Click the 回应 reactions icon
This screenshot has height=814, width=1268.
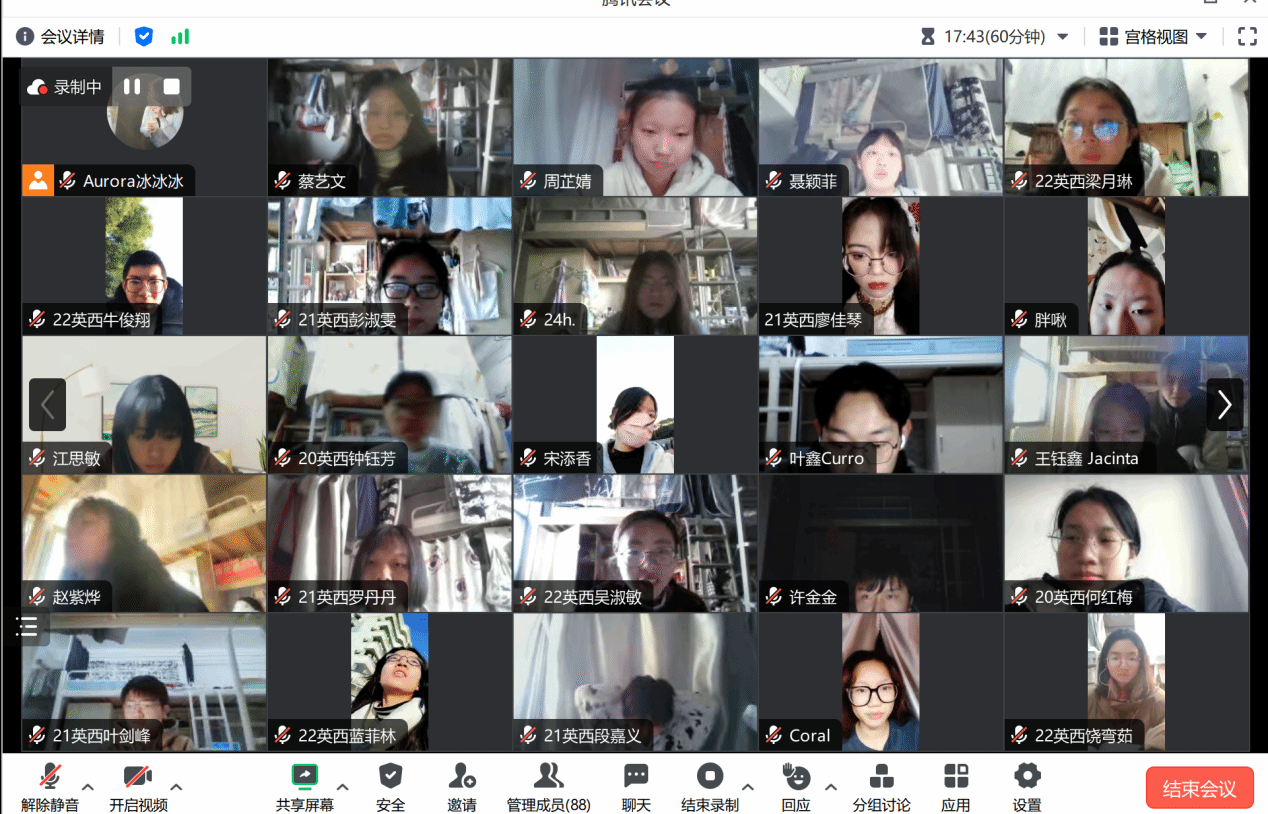pyautogui.click(x=796, y=777)
